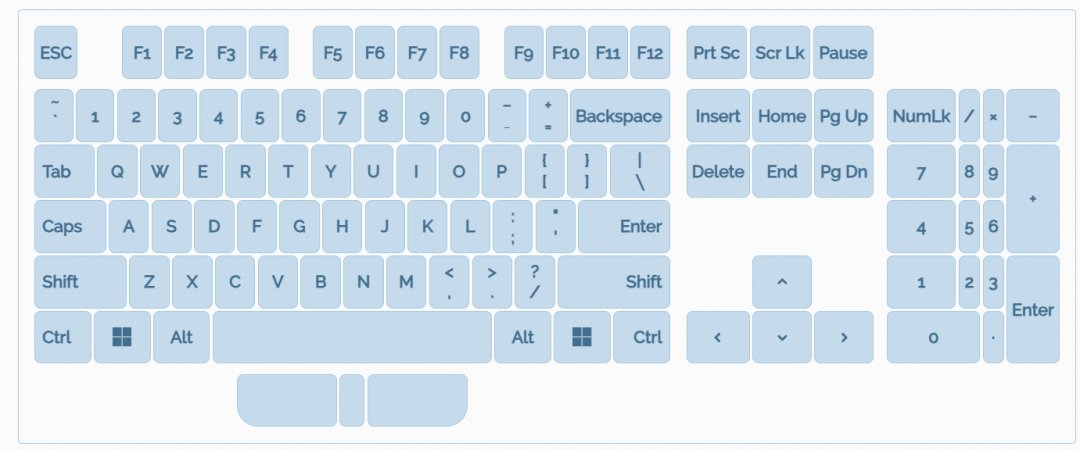Click the long spacebar key

click(352, 337)
